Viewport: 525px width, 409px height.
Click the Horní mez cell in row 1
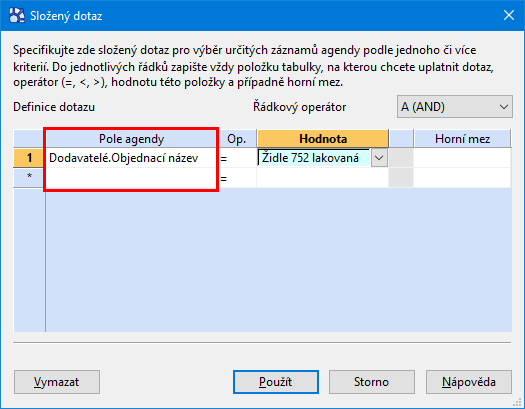click(x=462, y=158)
